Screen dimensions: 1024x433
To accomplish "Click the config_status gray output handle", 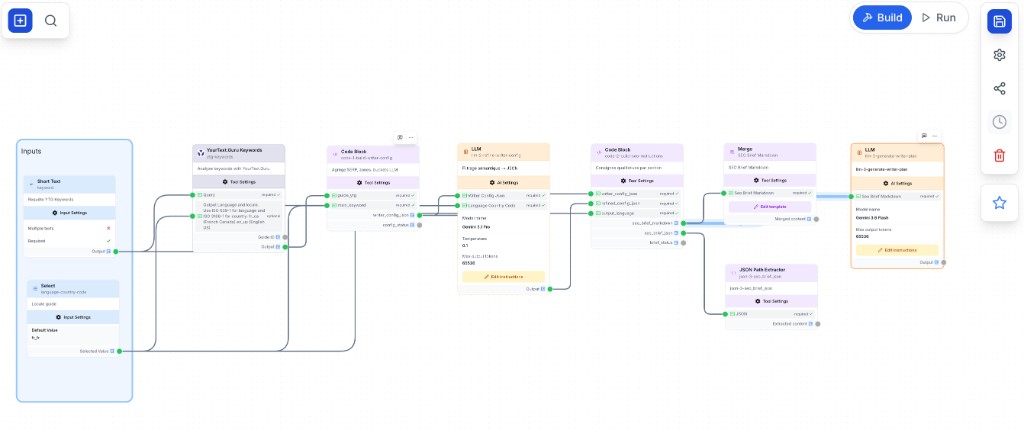I will click(x=419, y=225).
